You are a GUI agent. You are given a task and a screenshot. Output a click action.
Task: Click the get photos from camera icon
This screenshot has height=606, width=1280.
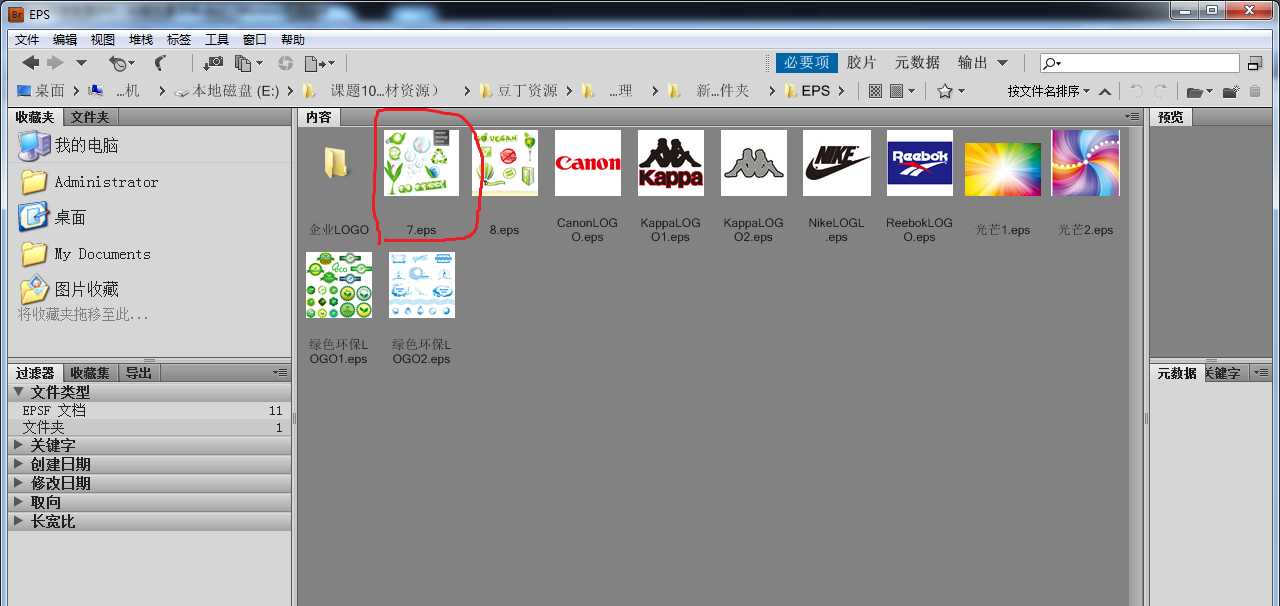click(x=213, y=63)
